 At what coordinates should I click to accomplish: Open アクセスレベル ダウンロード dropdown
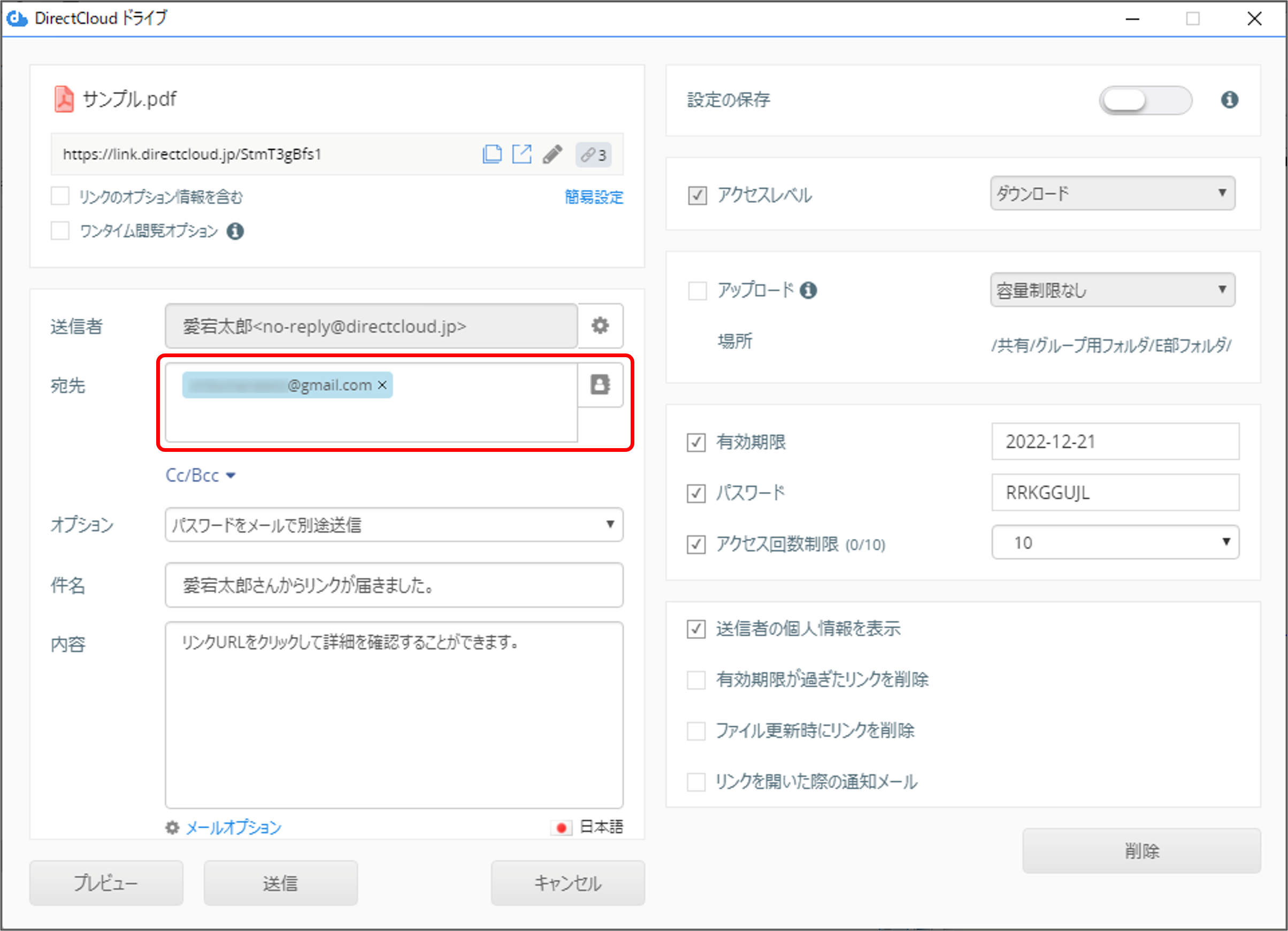[x=1112, y=194]
